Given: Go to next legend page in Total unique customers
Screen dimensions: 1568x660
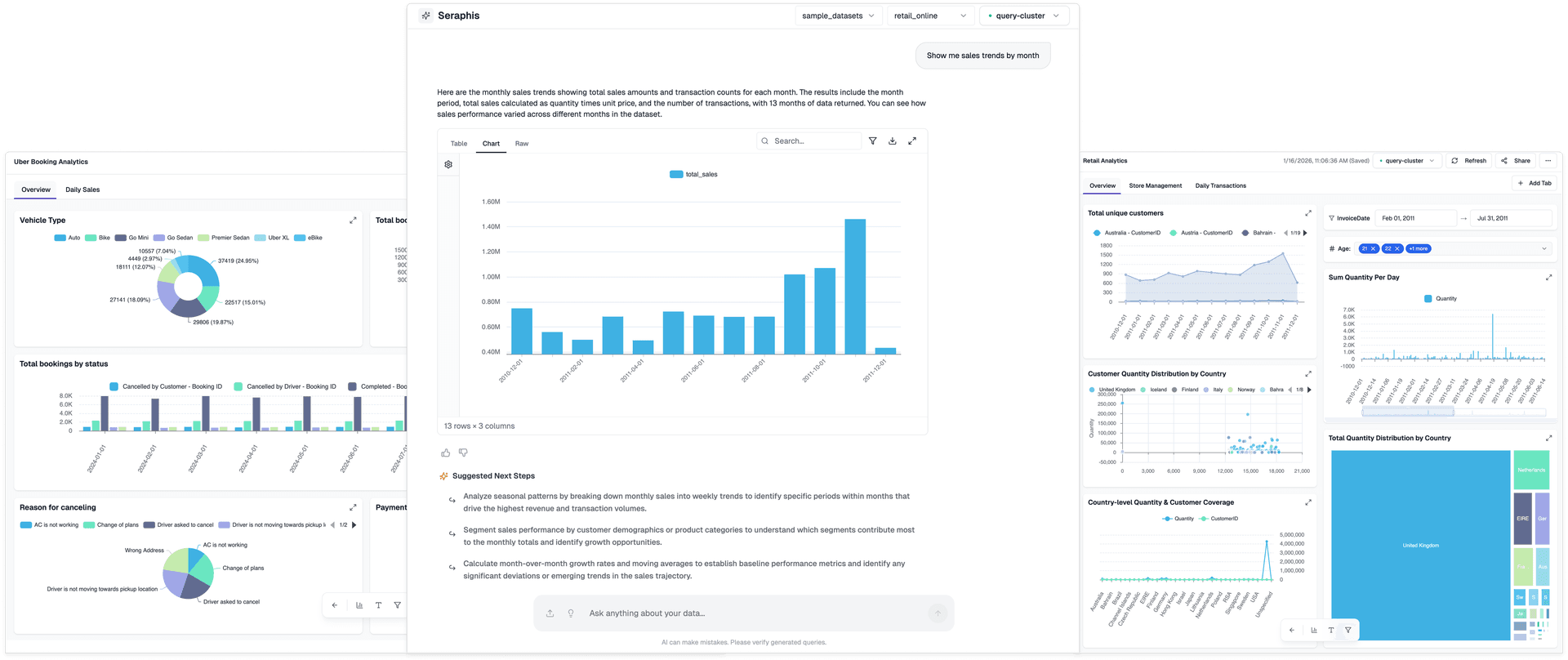Looking at the screenshot, I should 1305,233.
